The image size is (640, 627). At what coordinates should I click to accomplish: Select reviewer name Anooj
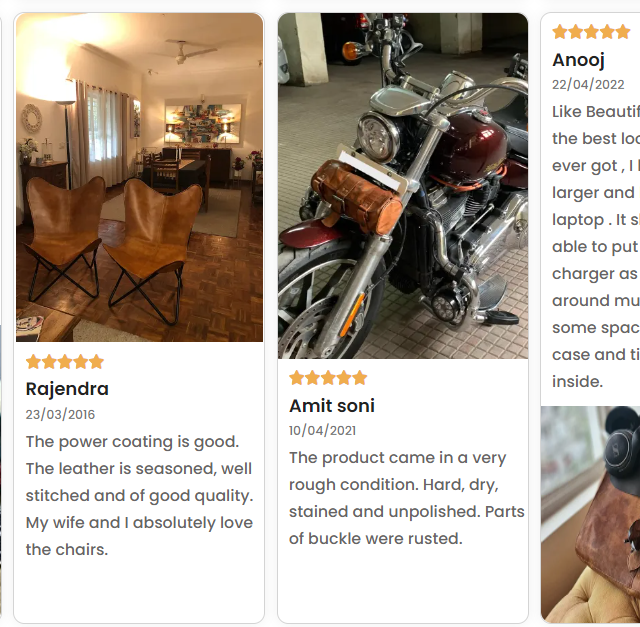tap(578, 60)
